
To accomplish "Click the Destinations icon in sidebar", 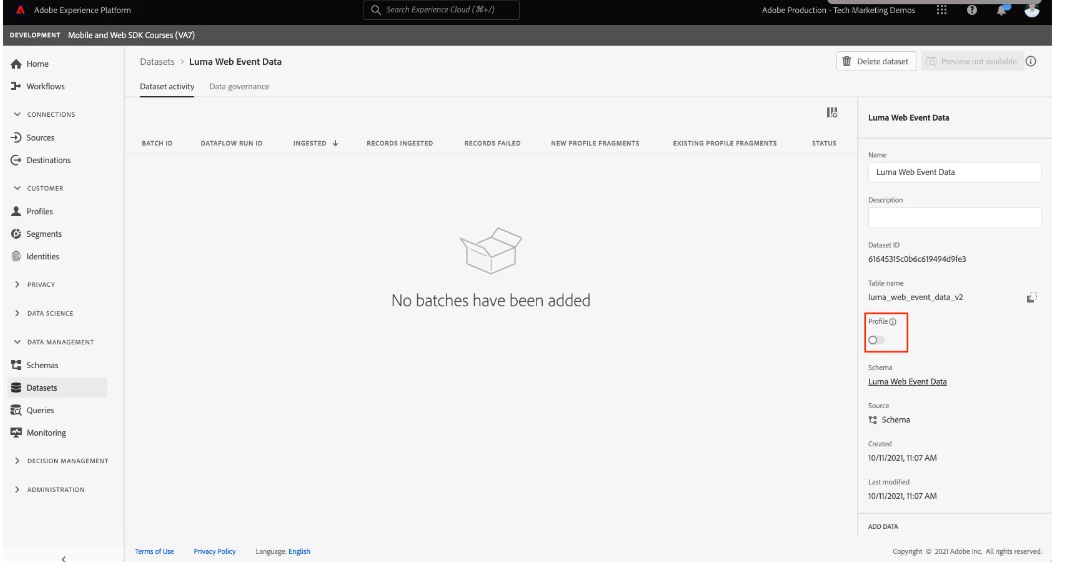I will (x=16, y=160).
